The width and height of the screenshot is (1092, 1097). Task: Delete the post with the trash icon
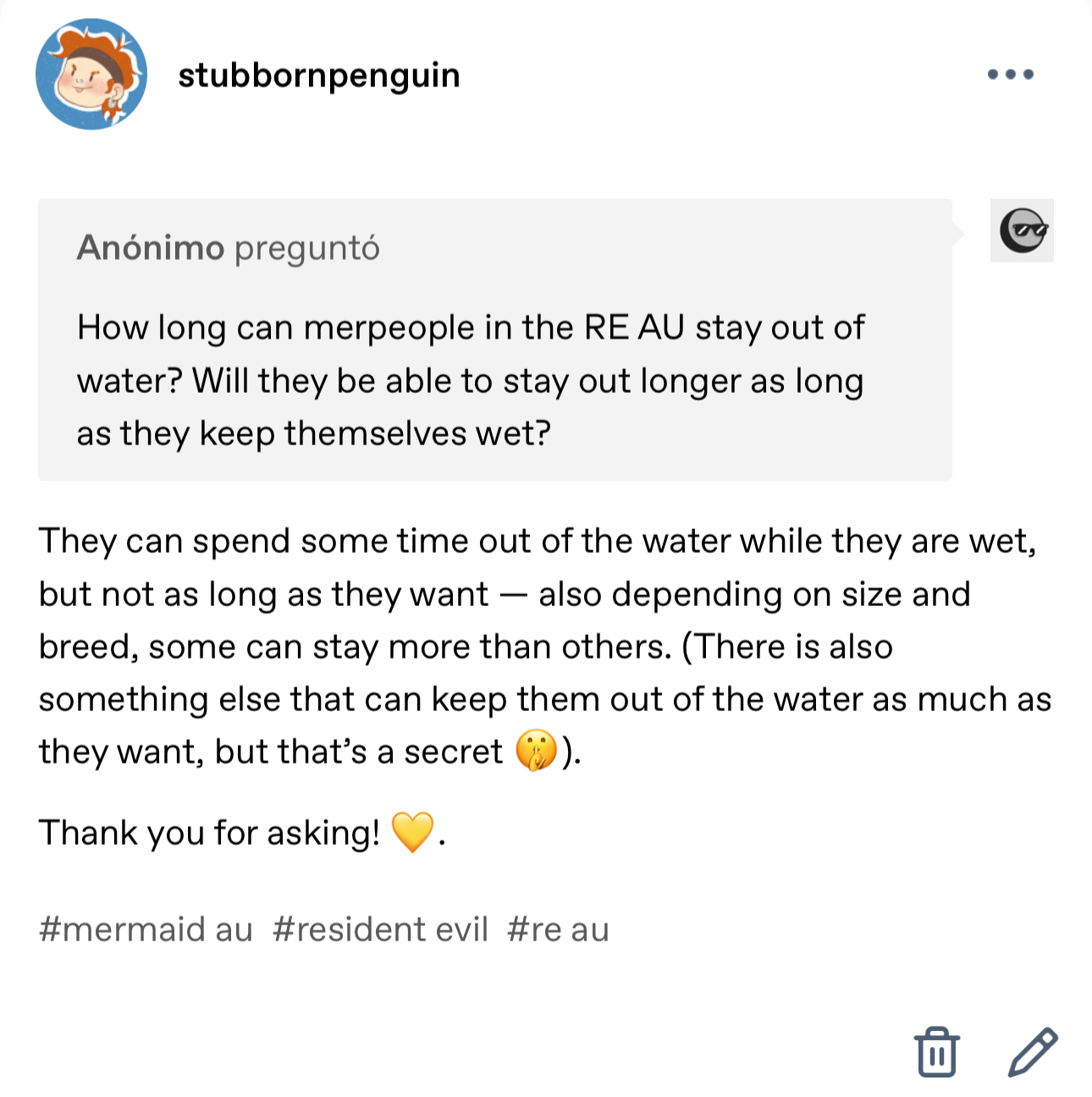(936, 1052)
